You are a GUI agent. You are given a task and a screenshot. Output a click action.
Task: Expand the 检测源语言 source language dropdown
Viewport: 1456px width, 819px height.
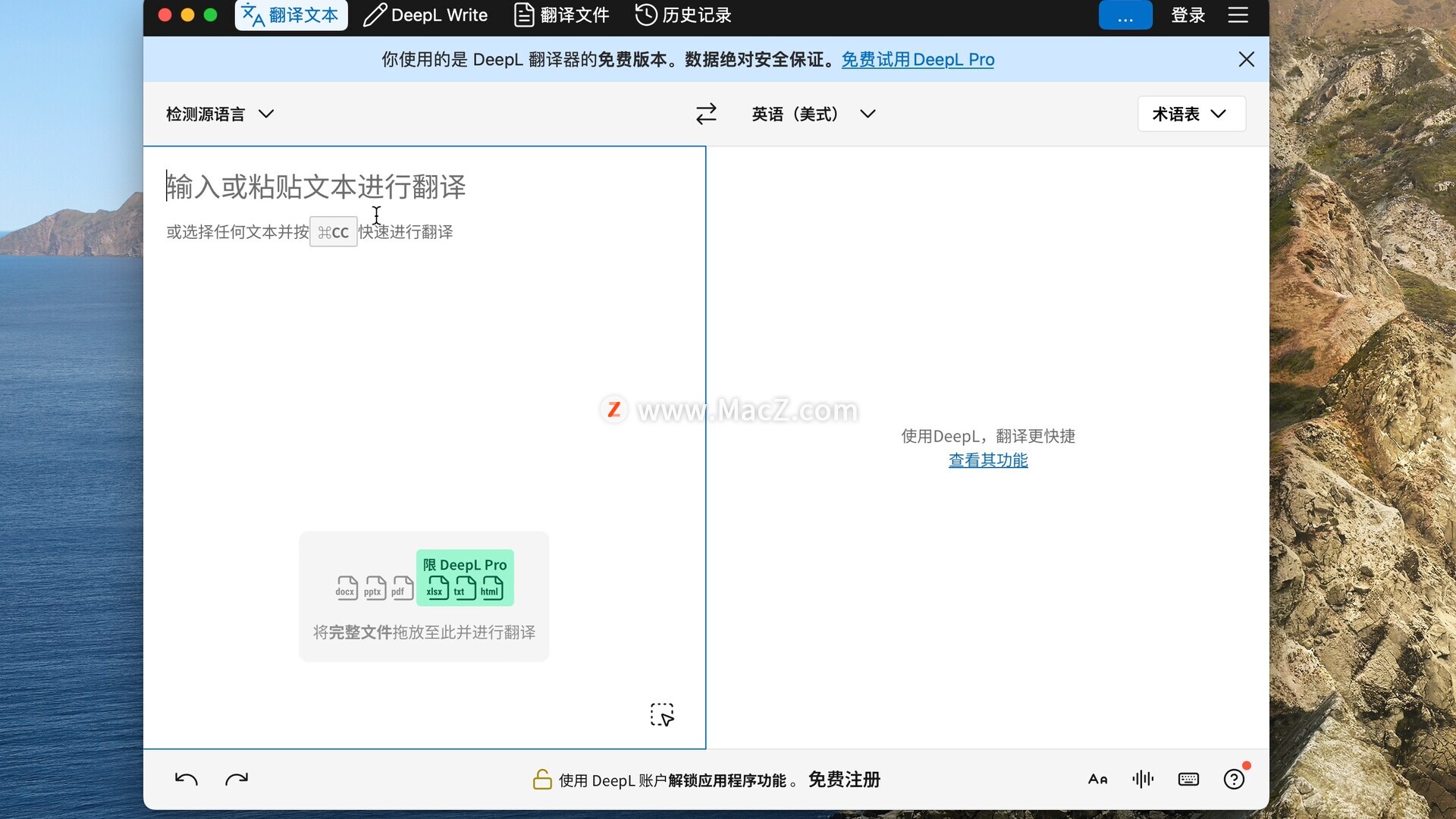[220, 114]
